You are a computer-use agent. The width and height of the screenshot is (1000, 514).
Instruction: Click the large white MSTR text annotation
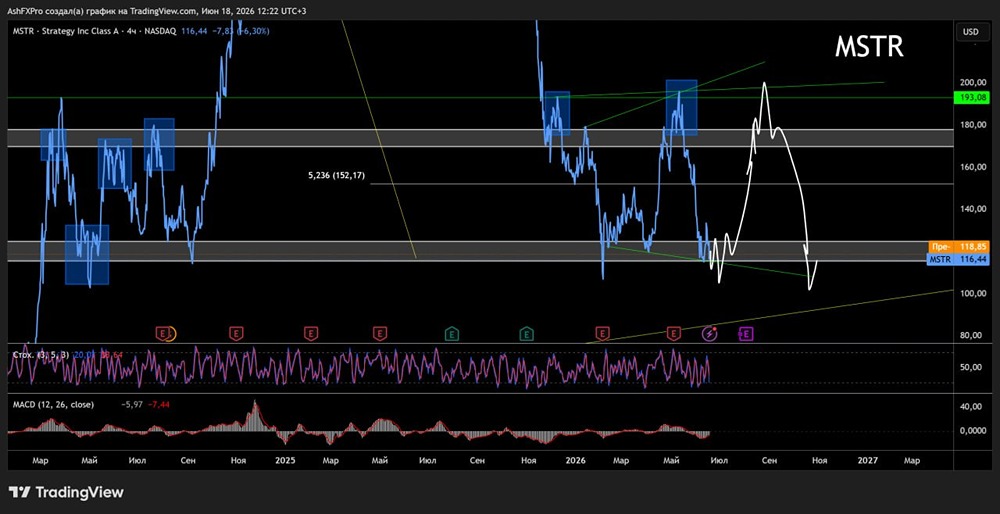point(869,47)
